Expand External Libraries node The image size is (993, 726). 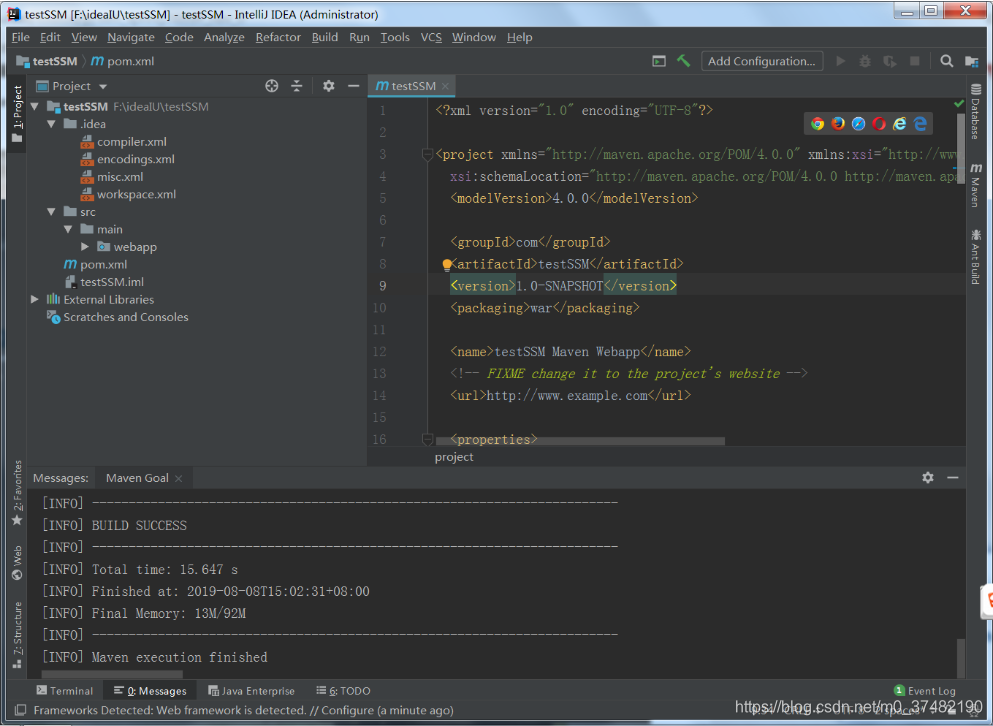point(35,299)
